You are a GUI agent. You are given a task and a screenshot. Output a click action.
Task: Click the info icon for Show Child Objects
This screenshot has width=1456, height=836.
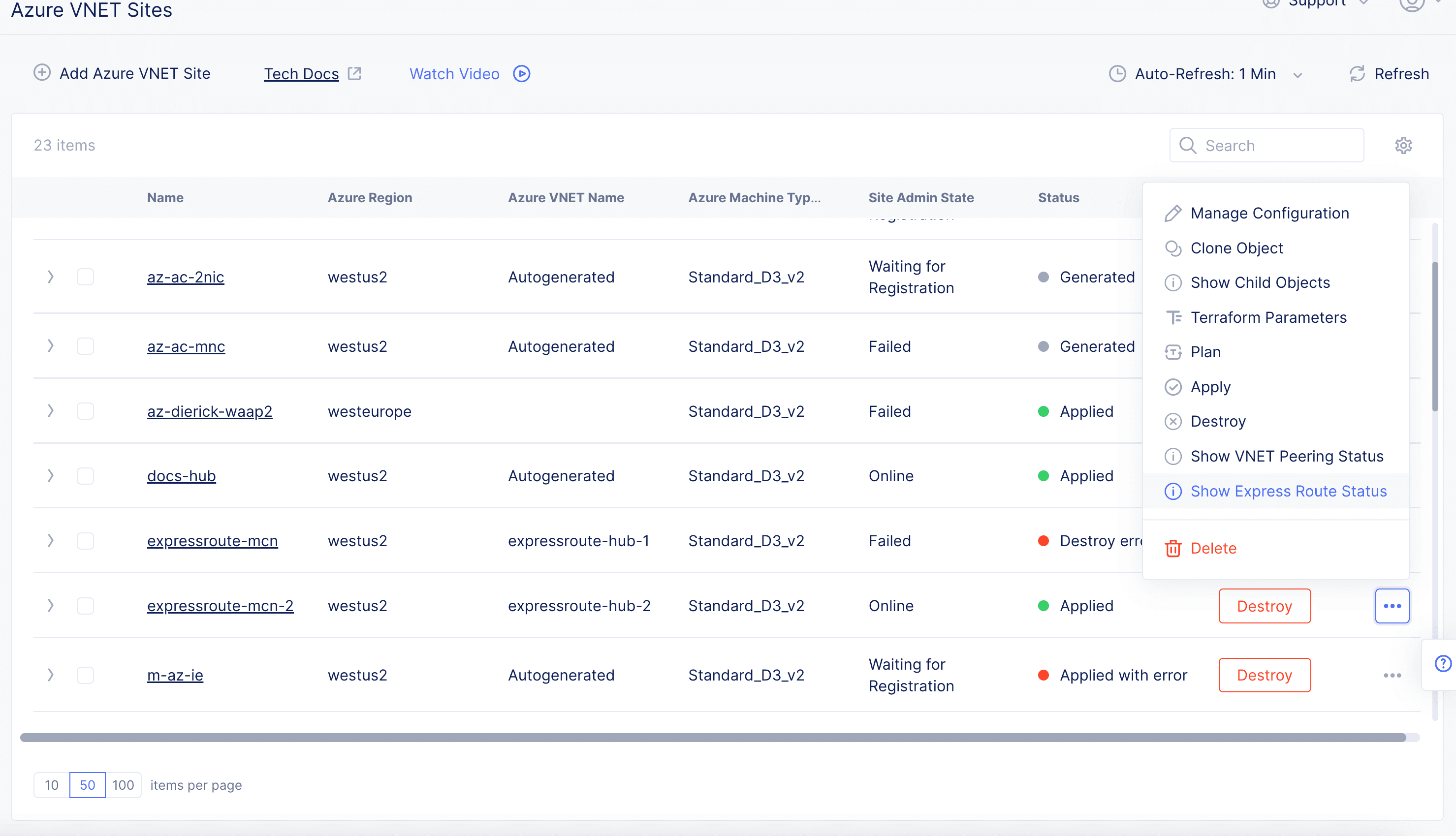pyautogui.click(x=1173, y=283)
